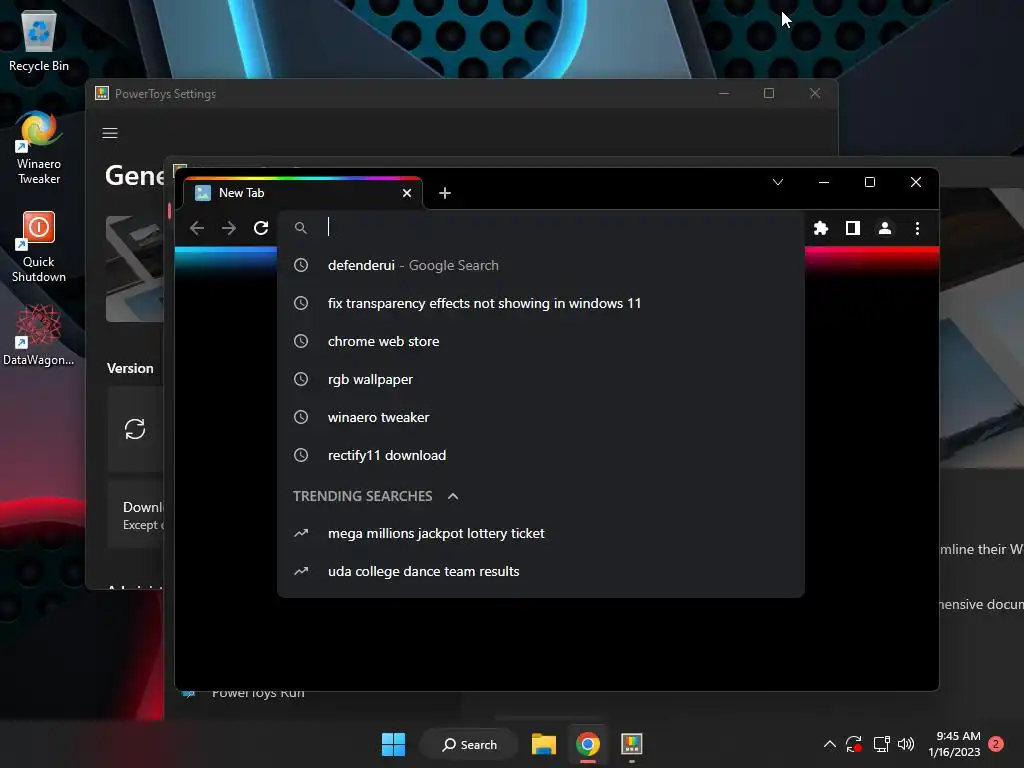Click PowerToys check-for-updates refresh icon
1024x768 pixels.
[x=135, y=429]
